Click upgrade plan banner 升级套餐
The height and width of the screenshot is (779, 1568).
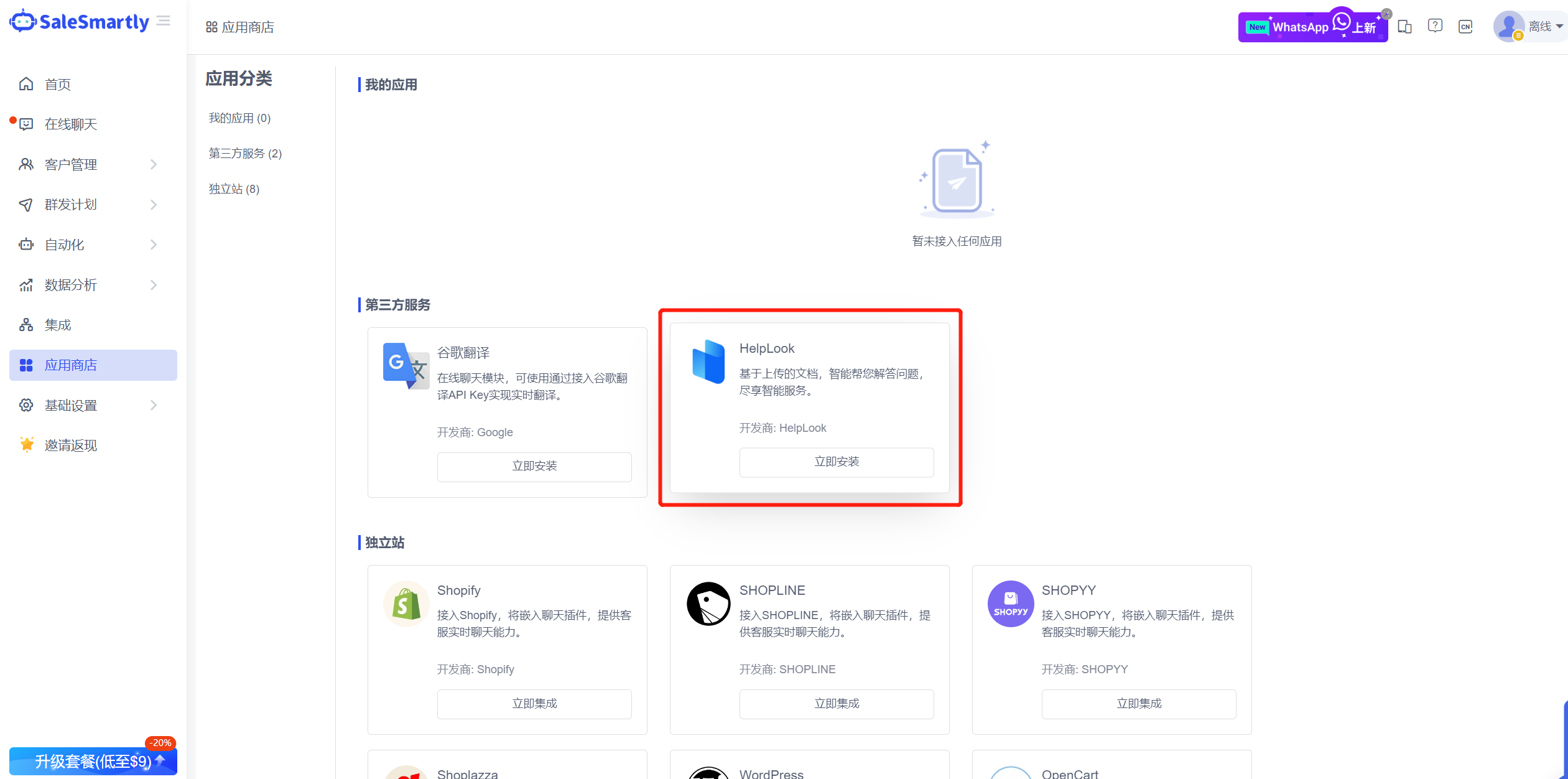pyautogui.click(x=93, y=761)
